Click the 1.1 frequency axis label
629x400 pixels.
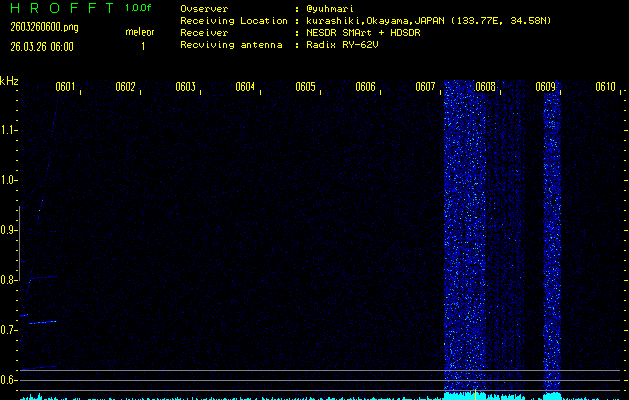[x=9, y=130]
